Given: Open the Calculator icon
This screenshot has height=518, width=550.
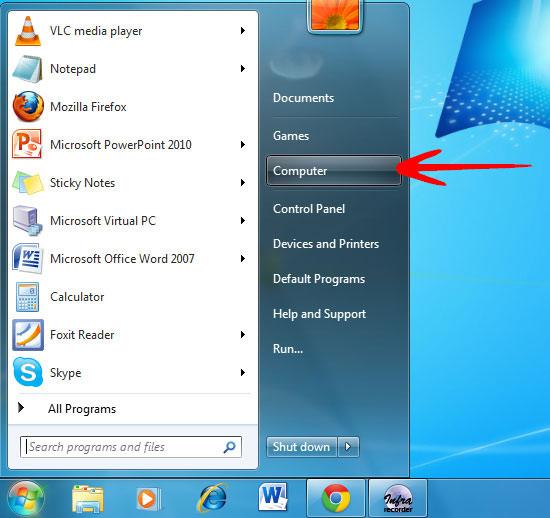Looking at the screenshot, I should click(27, 297).
